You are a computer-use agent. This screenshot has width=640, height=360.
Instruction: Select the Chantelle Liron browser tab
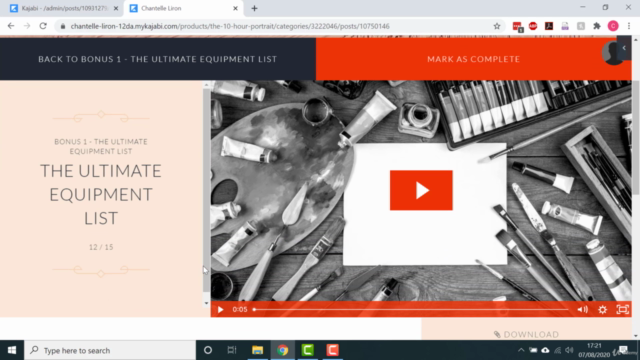coord(182,8)
